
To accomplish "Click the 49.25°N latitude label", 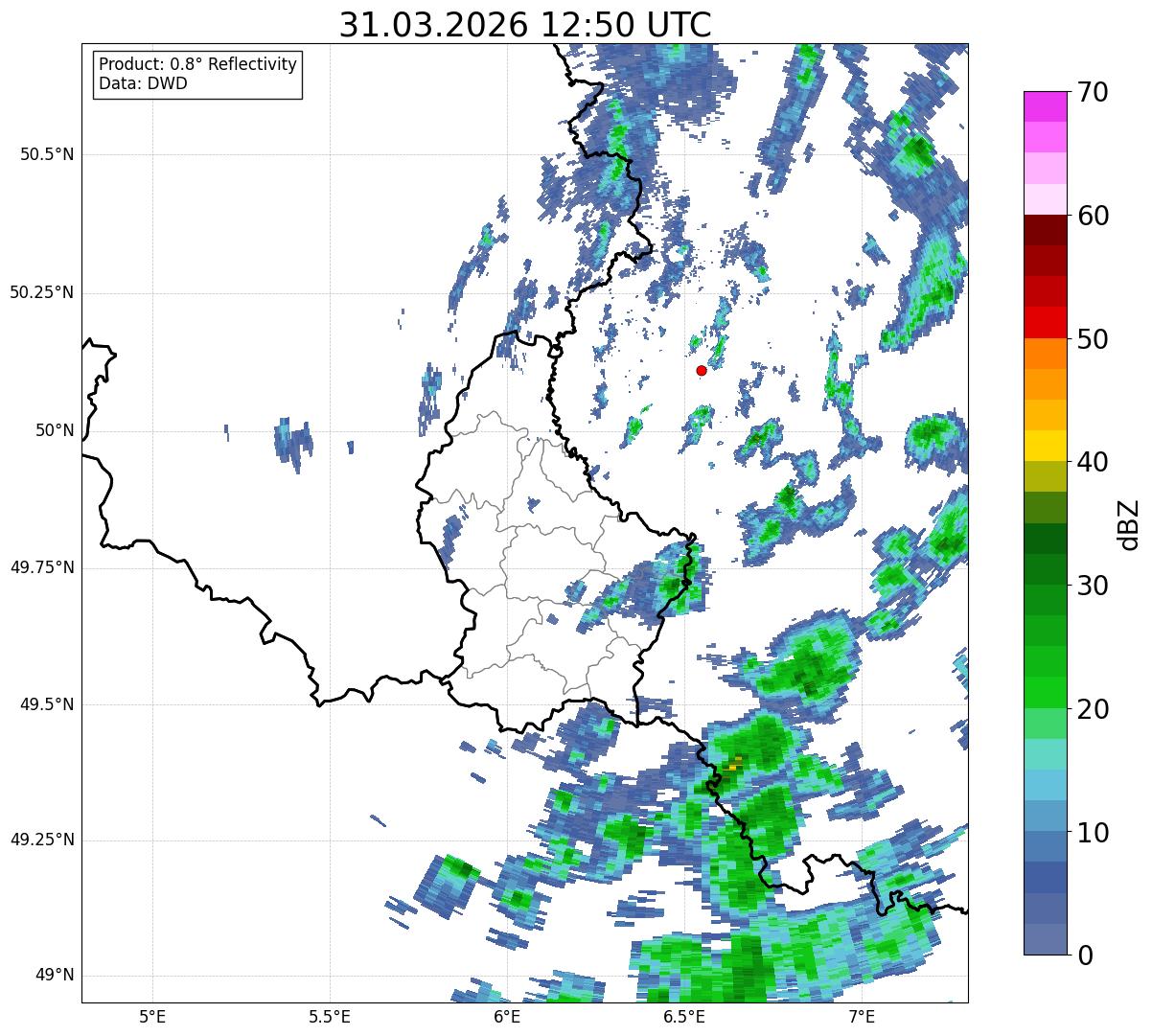I will [x=42, y=840].
